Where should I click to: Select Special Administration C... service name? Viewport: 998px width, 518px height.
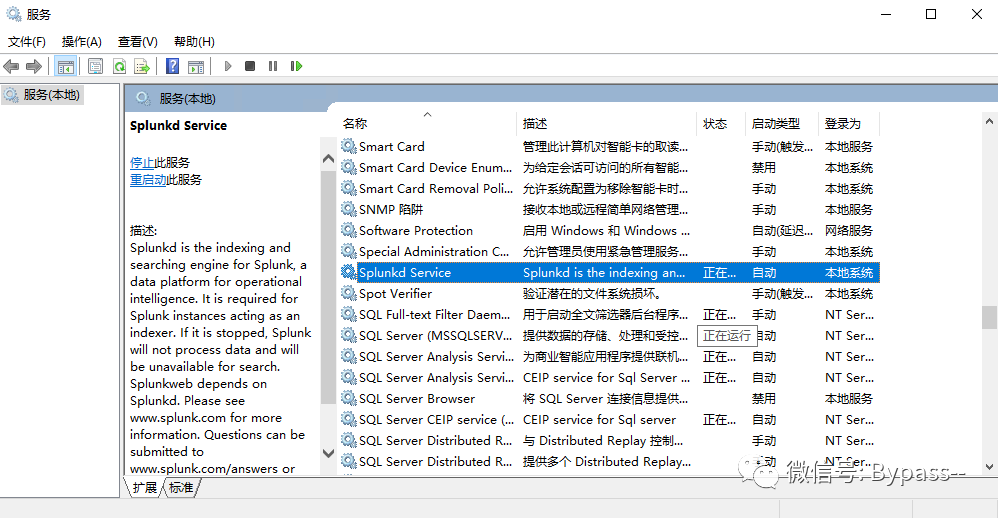tap(434, 251)
